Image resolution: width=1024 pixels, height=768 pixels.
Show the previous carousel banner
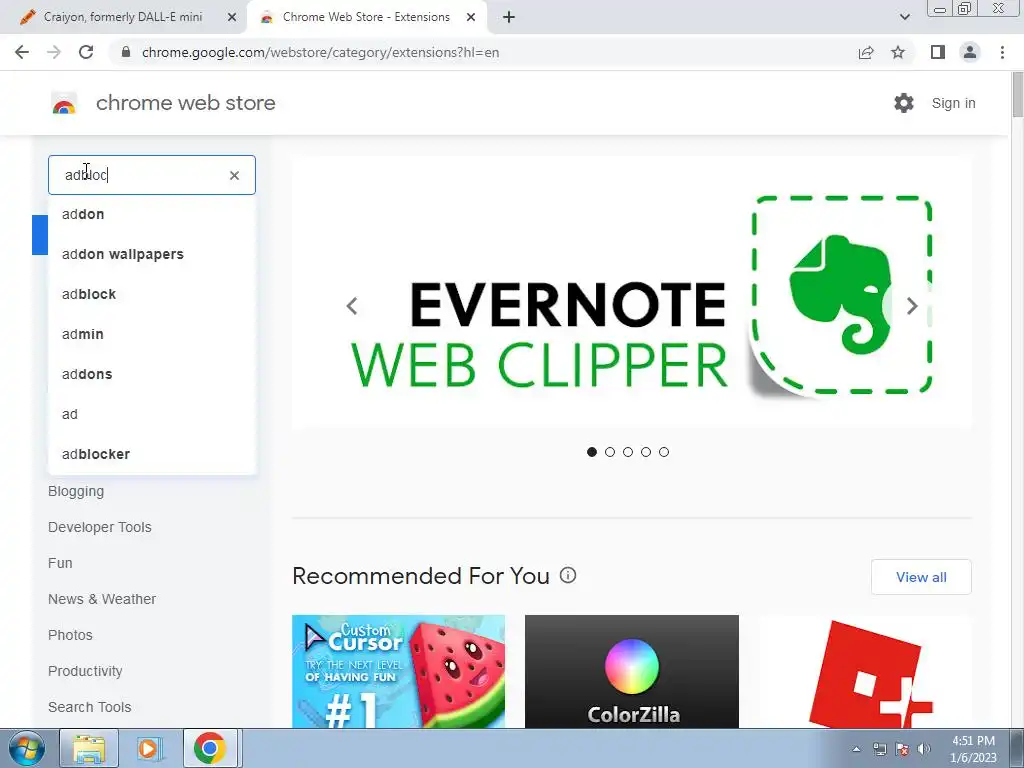[352, 306]
